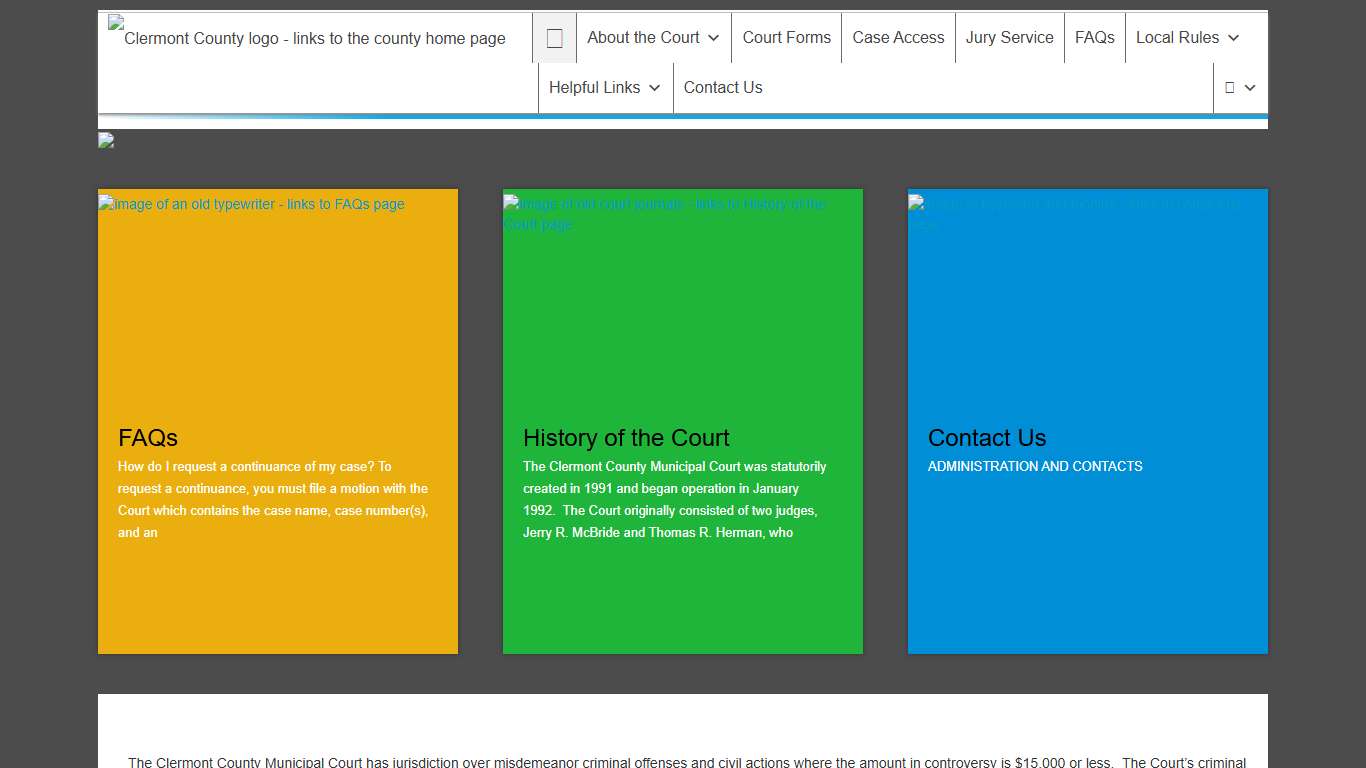
Task: Click the Administration and Contacts text
Action: (x=1035, y=466)
